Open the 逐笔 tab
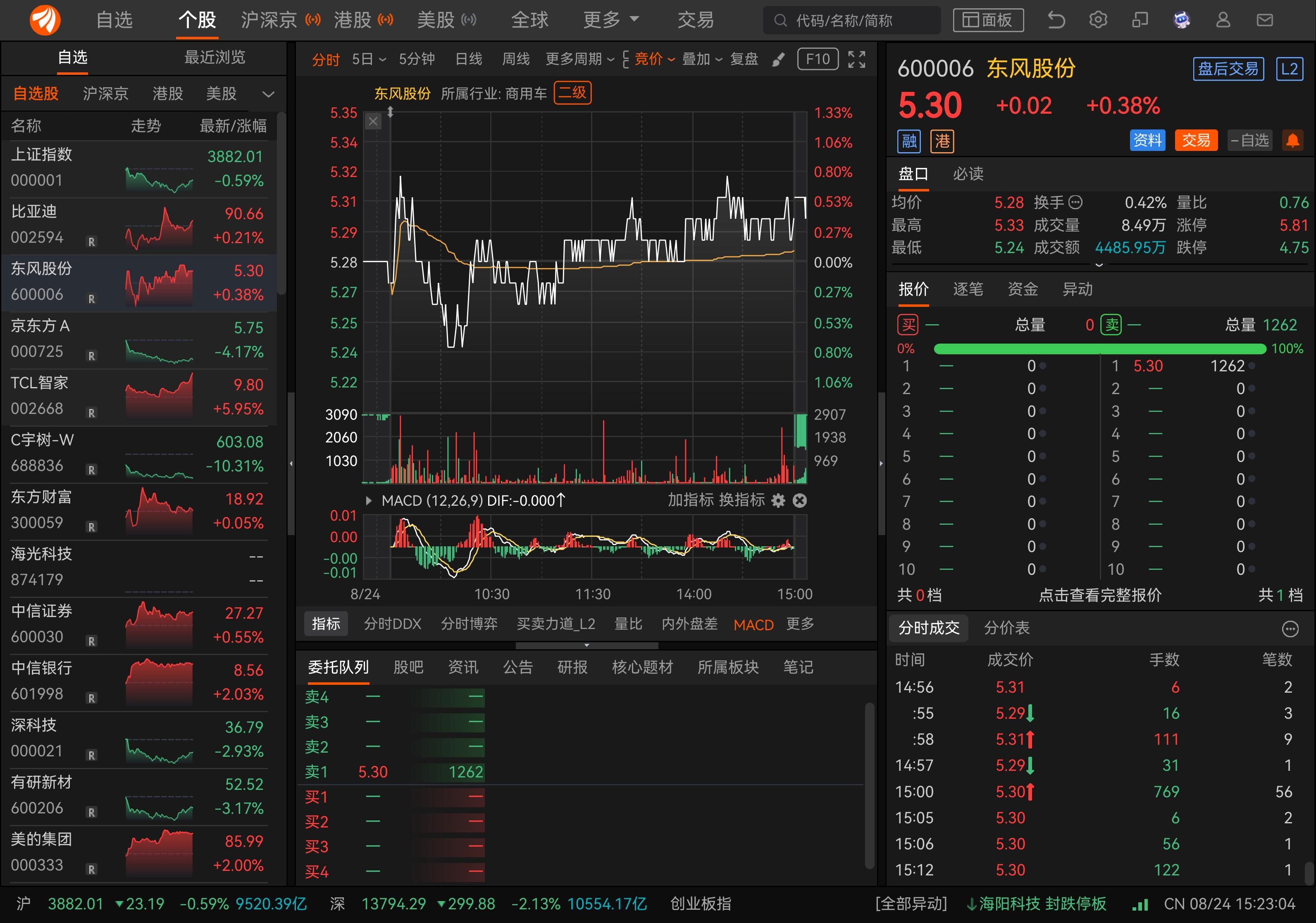Image resolution: width=1316 pixels, height=923 pixels. [x=968, y=289]
